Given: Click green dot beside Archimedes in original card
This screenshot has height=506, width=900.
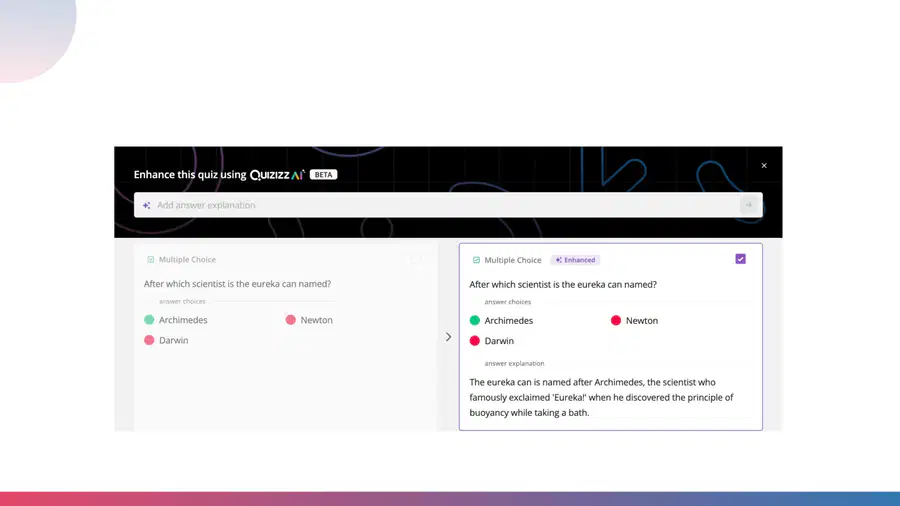Looking at the screenshot, I should [149, 320].
